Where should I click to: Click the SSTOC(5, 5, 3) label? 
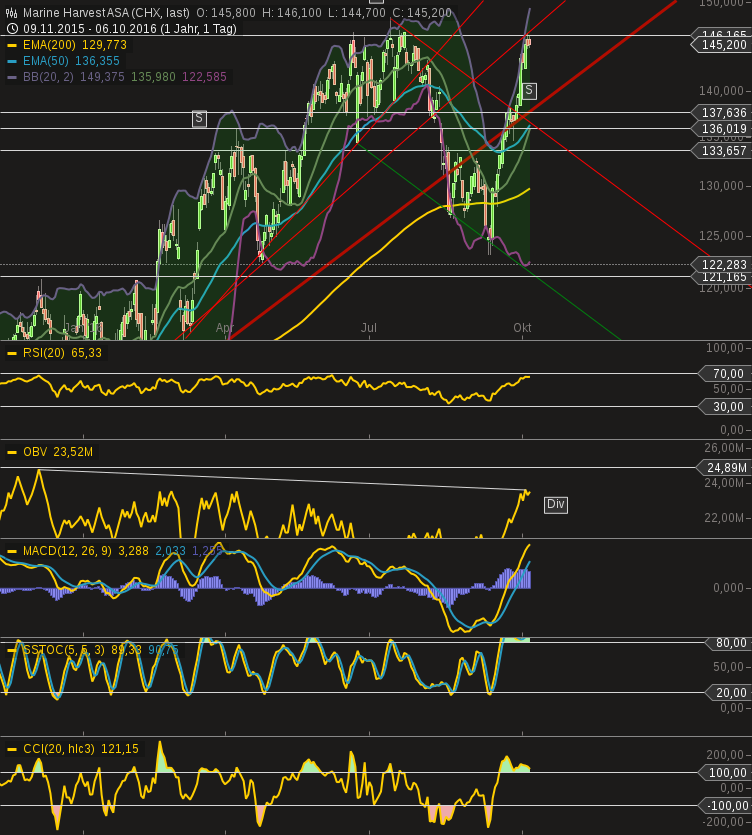(x=64, y=650)
